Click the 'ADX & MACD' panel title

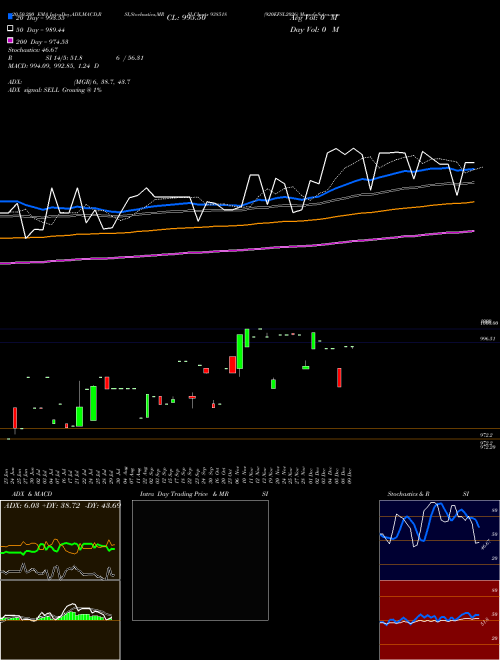pyautogui.click(x=32, y=494)
